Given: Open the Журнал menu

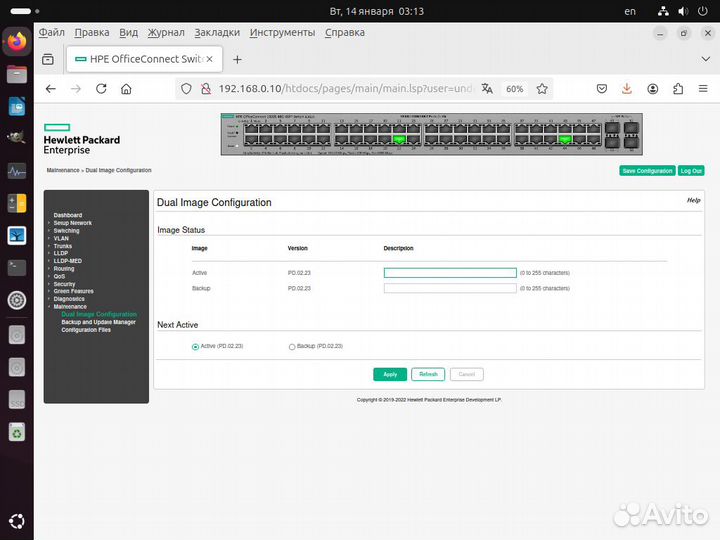Looking at the screenshot, I should (x=166, y=33).
